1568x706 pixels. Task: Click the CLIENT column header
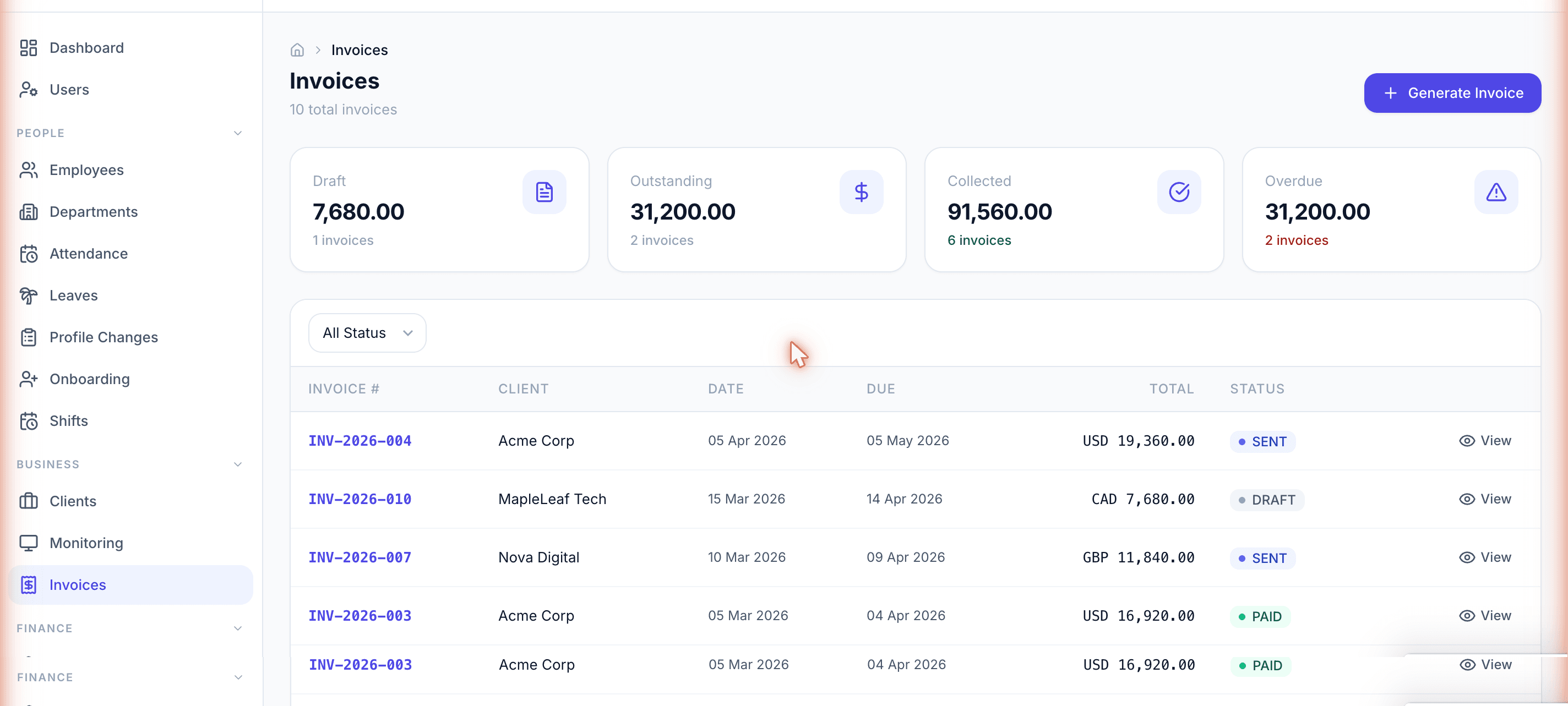(x=524, y=389)
